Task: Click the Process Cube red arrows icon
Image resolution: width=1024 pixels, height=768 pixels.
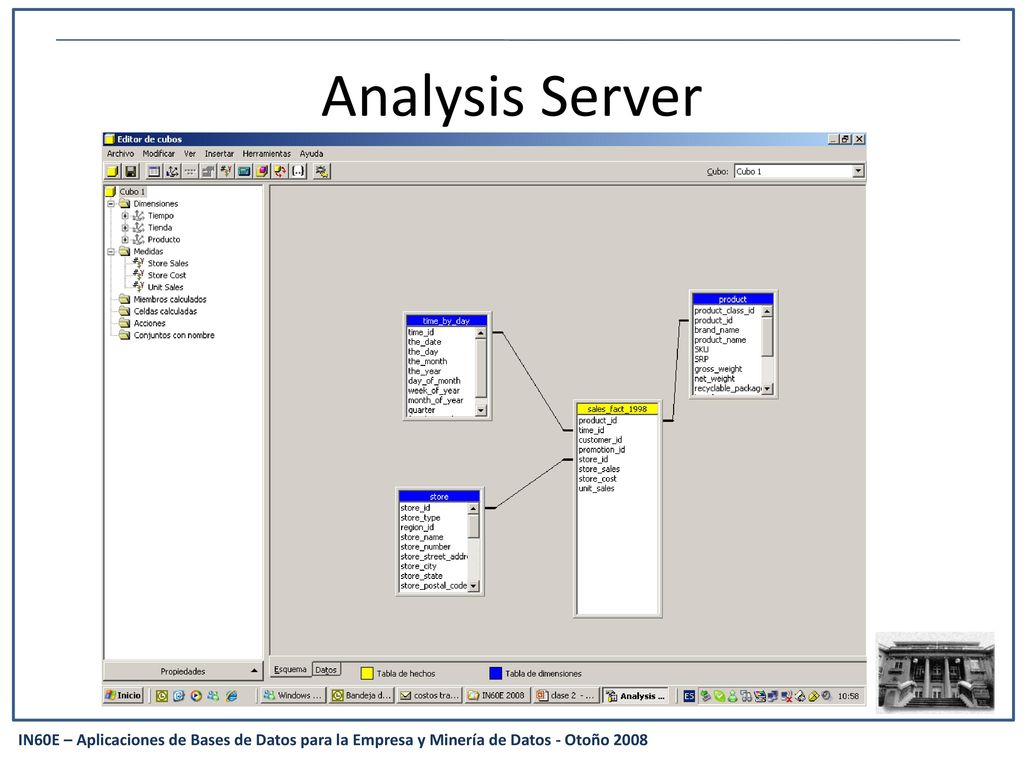Action: click(x=280, y=171)
